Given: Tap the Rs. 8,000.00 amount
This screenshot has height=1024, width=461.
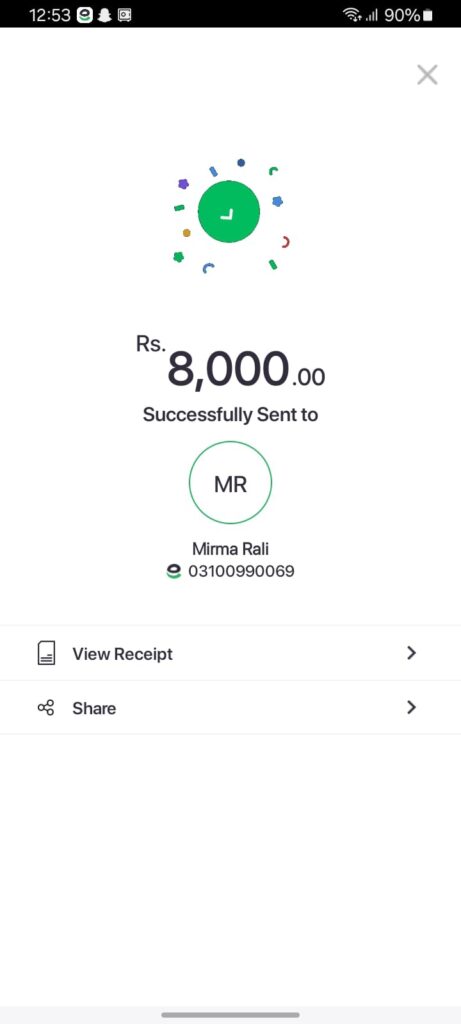Looking at the screenshot, I should [230, 362].
